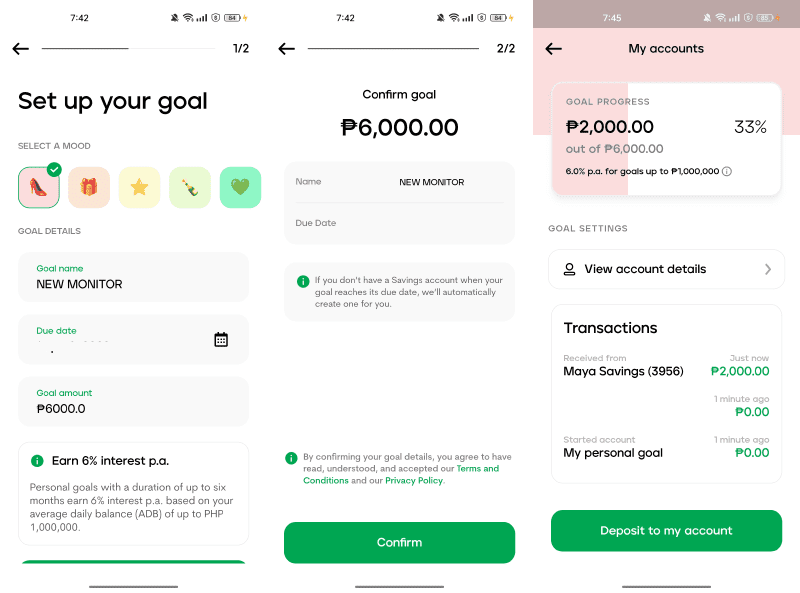Click the Due date input field
Image resolution: width=800 pixels, height=593 pixels.
coord(134,339)
